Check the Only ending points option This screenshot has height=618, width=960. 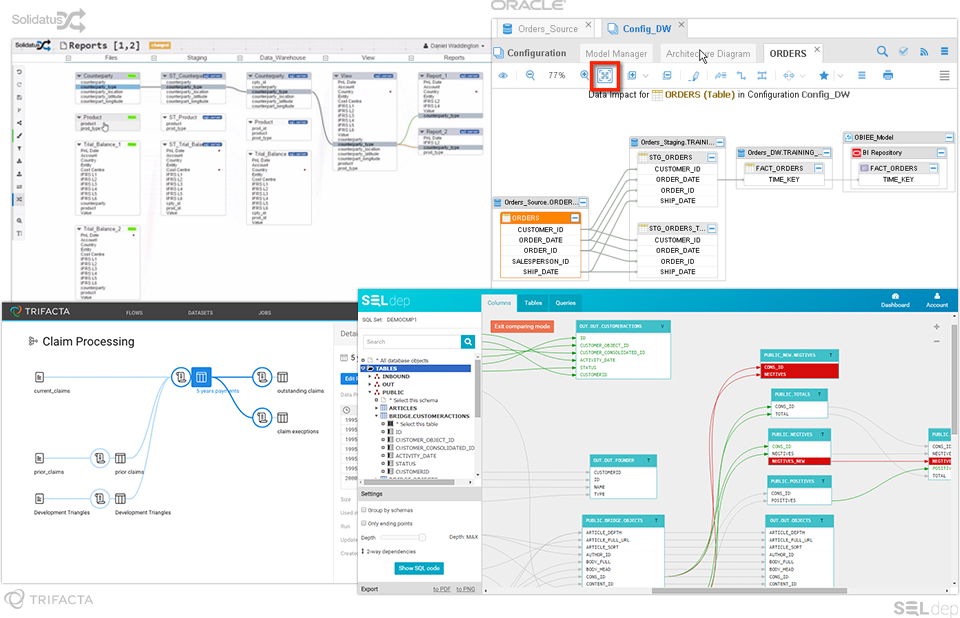[x=363, y=523]
